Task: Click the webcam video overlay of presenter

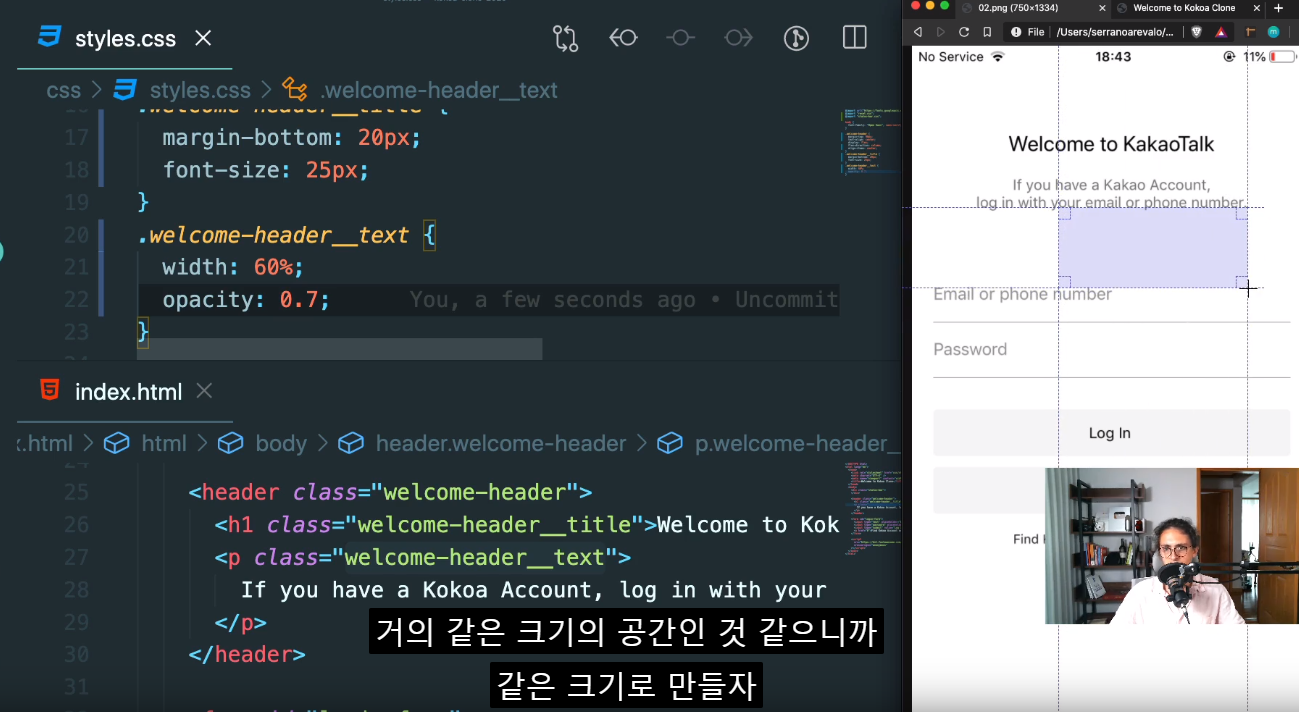Action: (x=1172, y=546)
